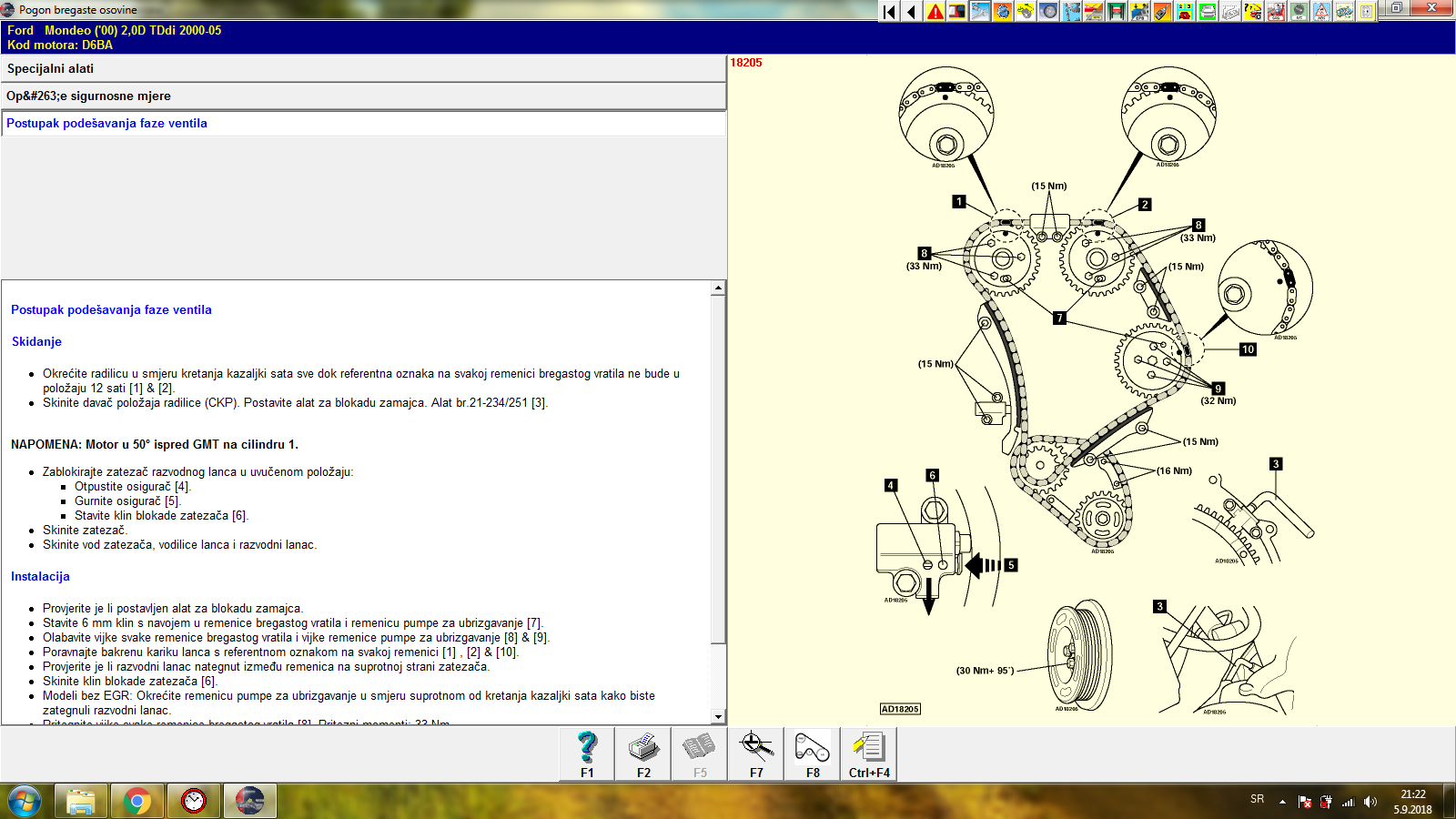Click the Ford Mondeo vehicle title line
This screenshot has height=819, width=1456.
tap(114, 30)
